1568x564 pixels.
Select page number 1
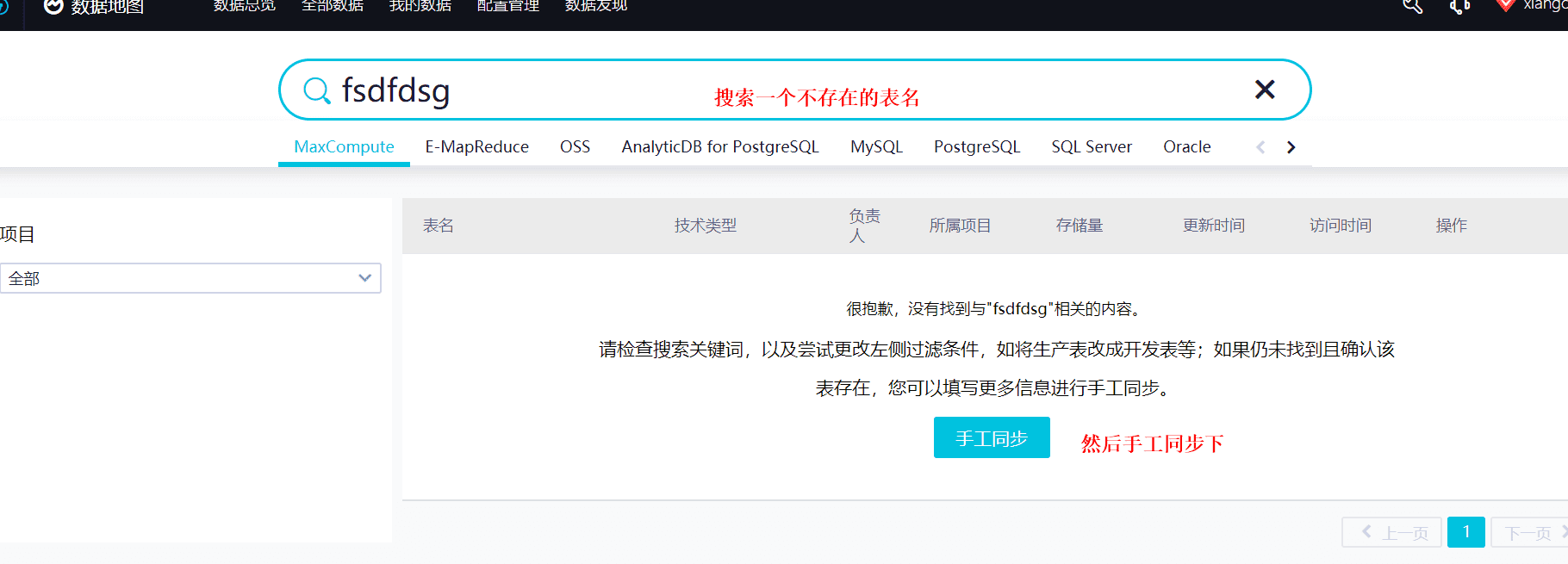[1466, 532]
